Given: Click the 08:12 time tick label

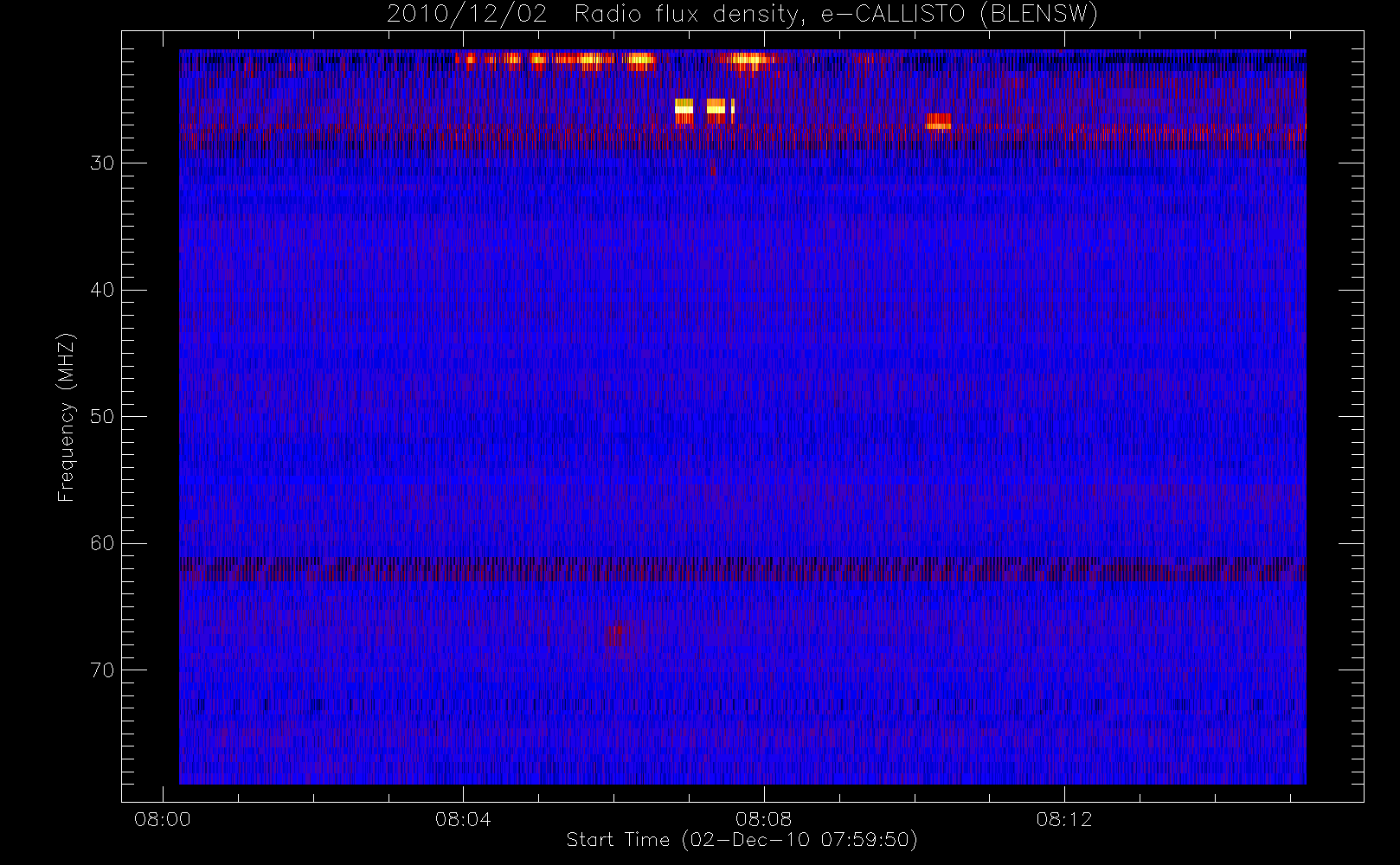Looking at the screenshot, I should tap(1064, 819).
